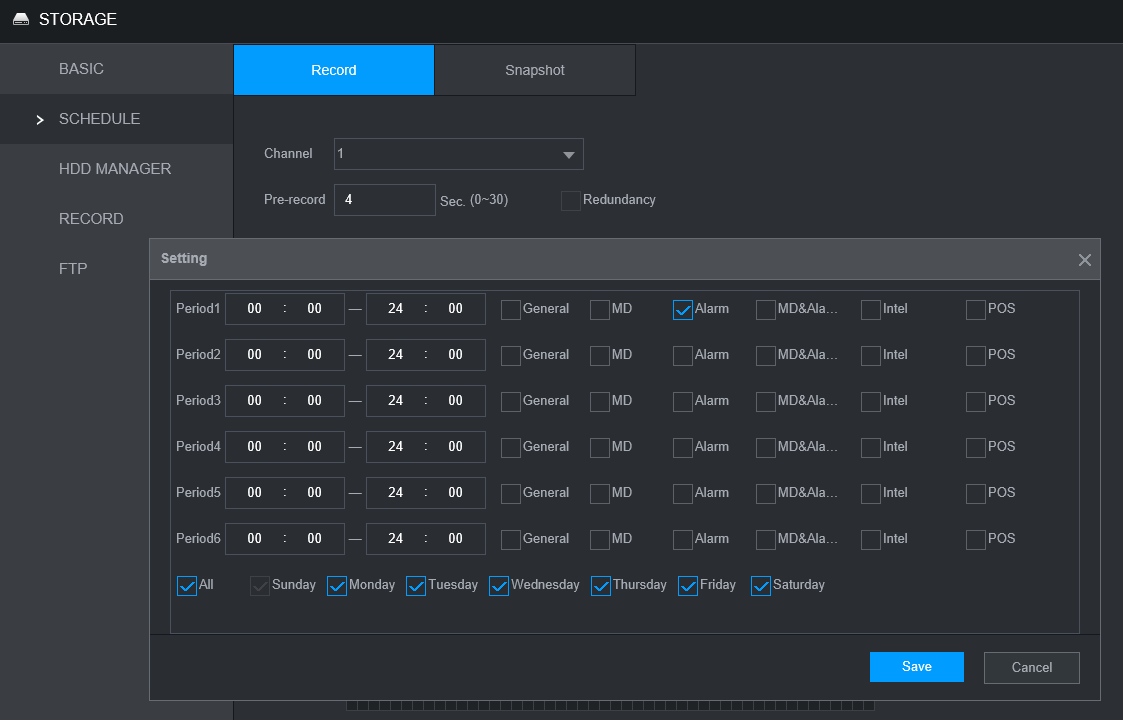Check POS for Period6
Screen dimensions: 1123x720
point(976,540)
